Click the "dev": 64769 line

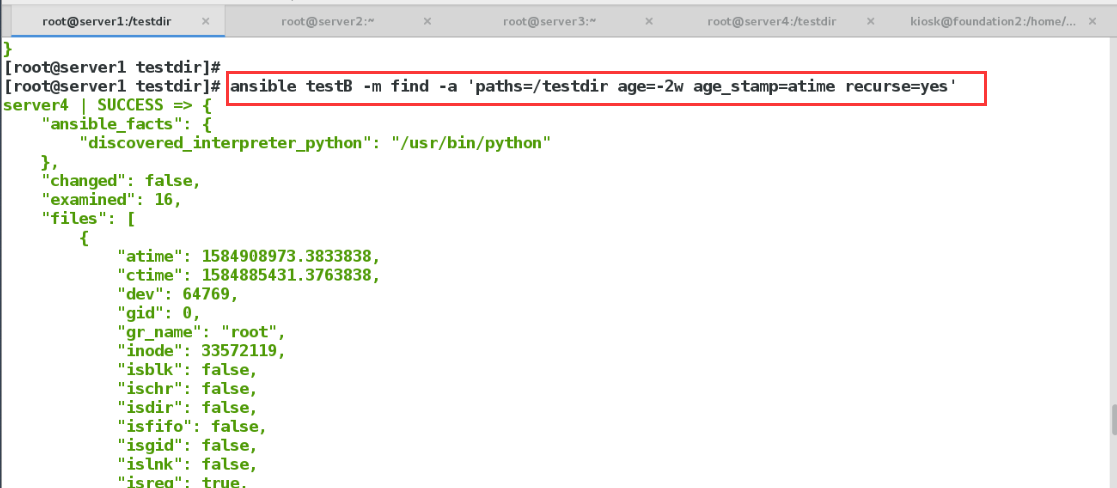[x=178, y=293]
